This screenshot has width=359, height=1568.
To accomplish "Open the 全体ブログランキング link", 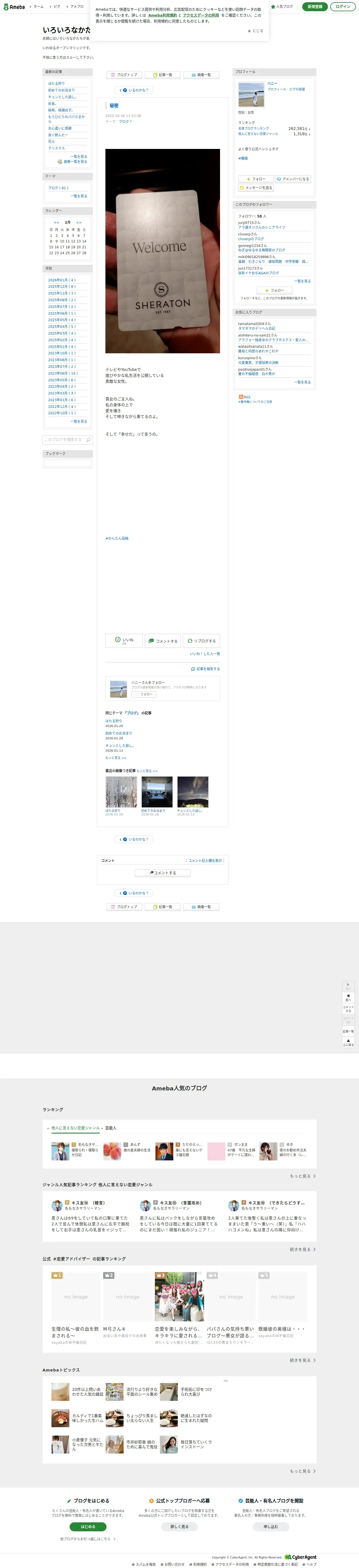I will coord(253,128).
